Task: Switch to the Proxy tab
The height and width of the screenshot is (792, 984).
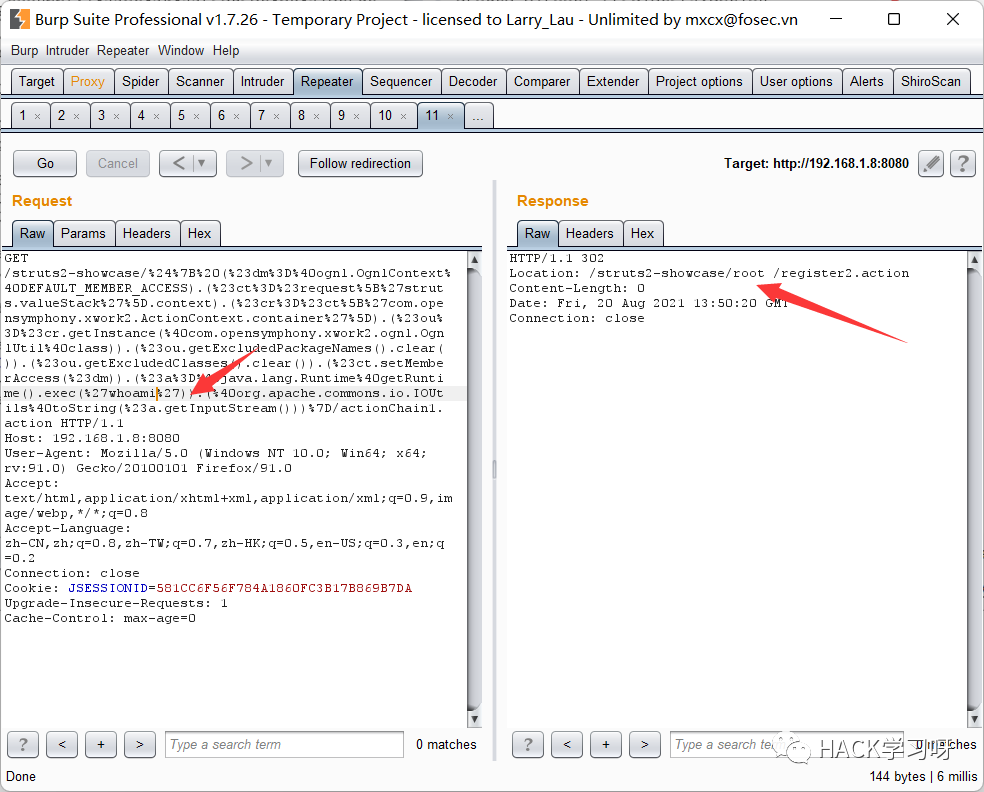Action: click(88, 82)
